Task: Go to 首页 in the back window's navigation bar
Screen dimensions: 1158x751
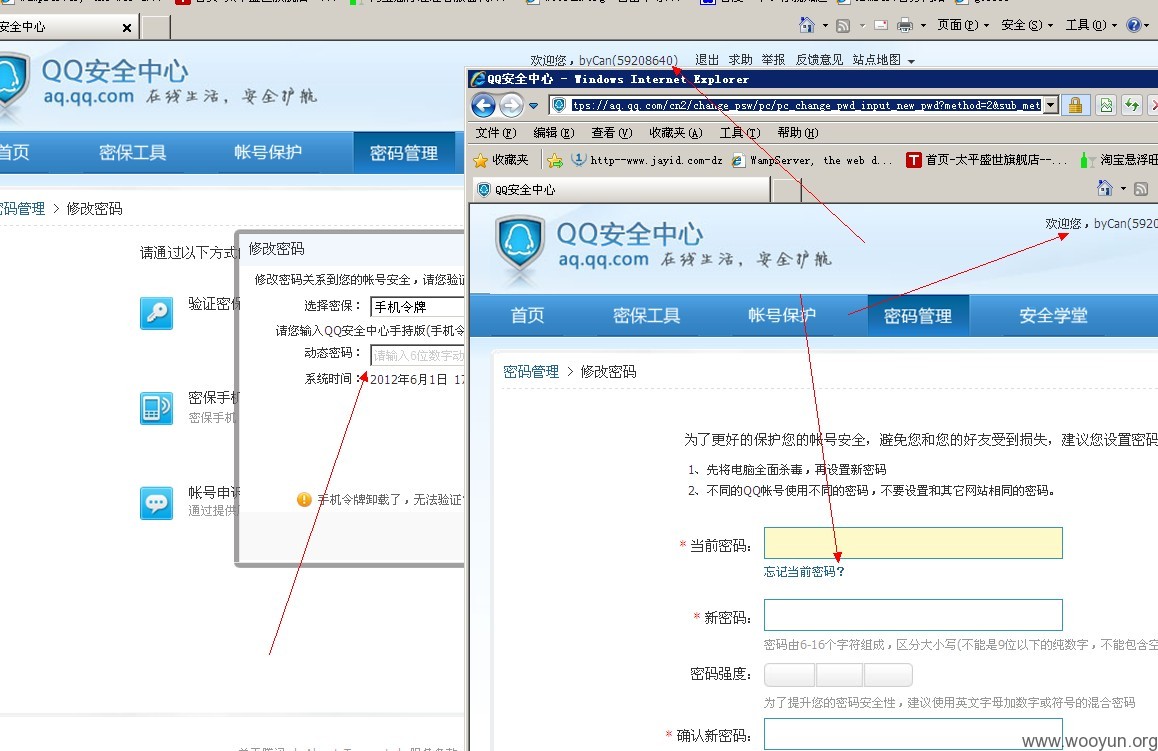Action: pyautogui.click(x=14, y=152)
